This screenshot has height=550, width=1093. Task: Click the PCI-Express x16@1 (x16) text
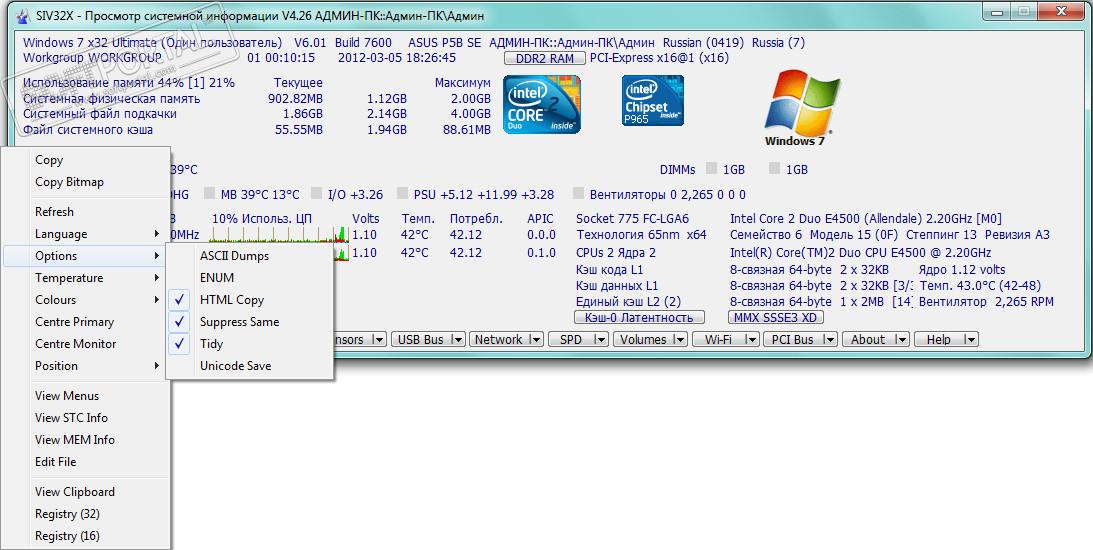pyautogui.click(x=659, y=58)
